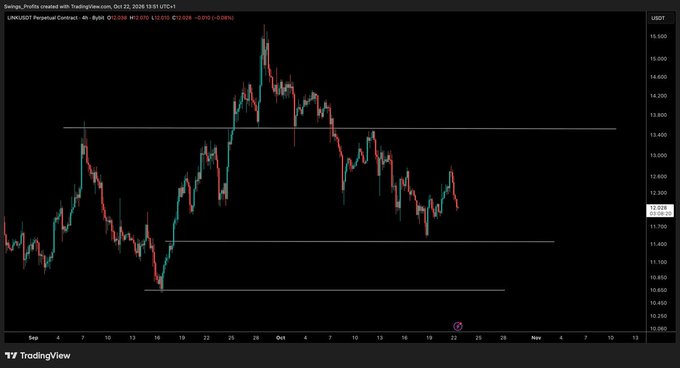Click the 28 date label before Oct
The height and width of the screenshot is (368, 680).
pyautogui.click(x=256, y=338)
